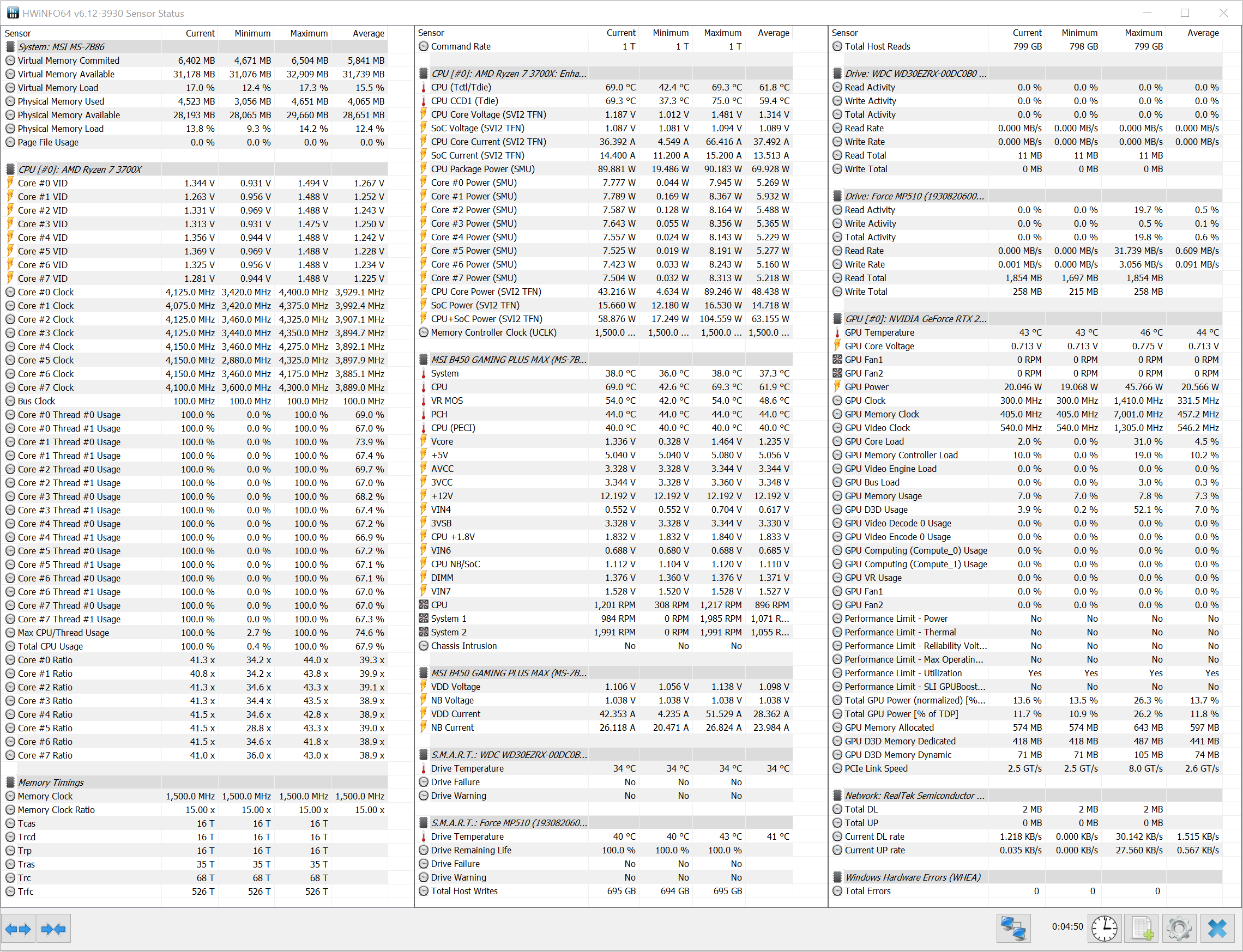Start logging with the sheet-plus icon
1243x952 pixels.
[x=1142, y=929]
